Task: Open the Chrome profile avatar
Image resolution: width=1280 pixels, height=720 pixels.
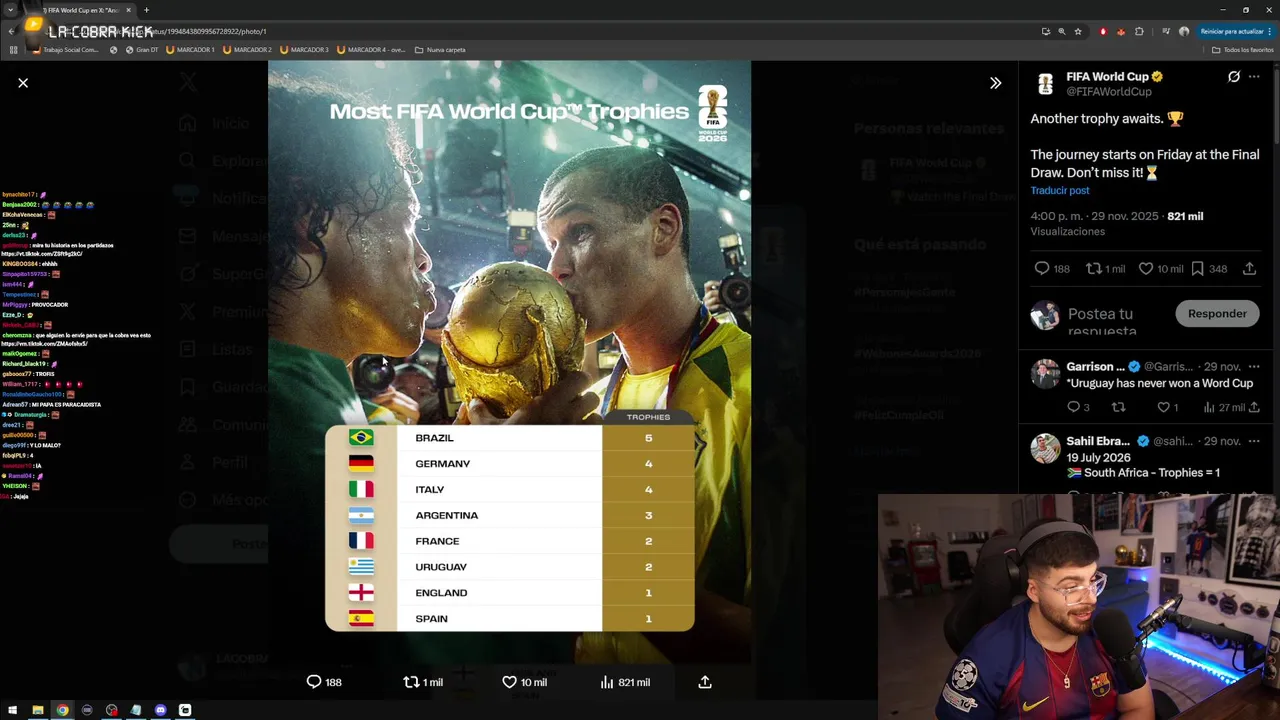Action: point(1184,31)
